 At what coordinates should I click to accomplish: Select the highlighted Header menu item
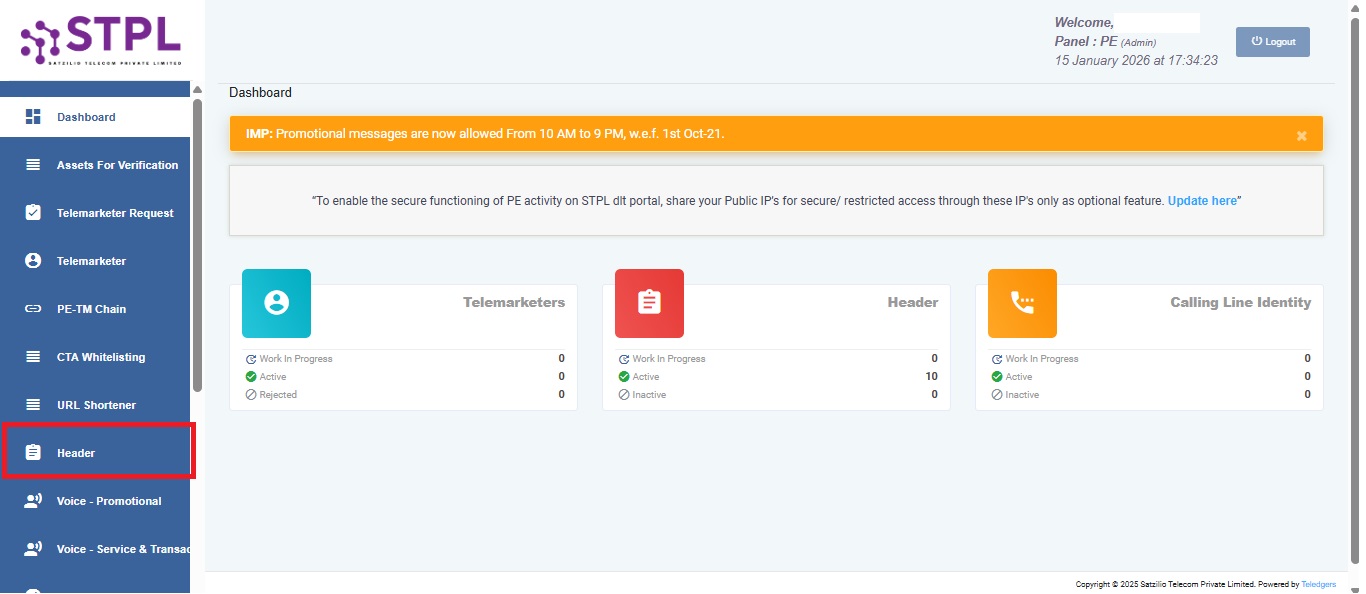point(76,452)
